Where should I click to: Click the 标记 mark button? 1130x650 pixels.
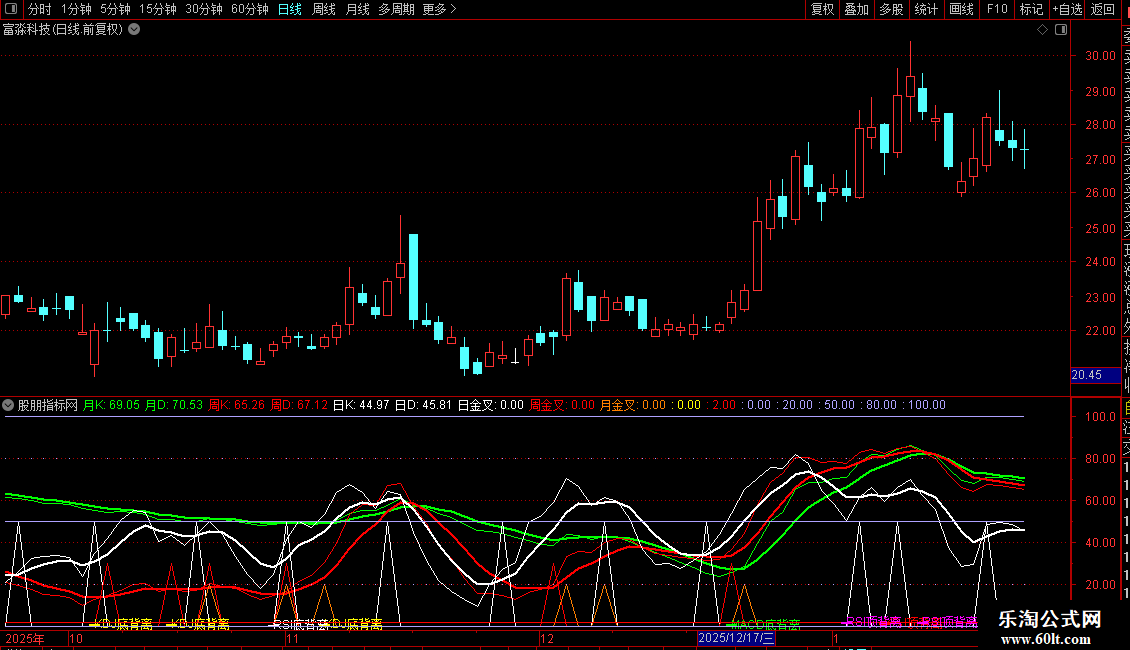click(1031, 9)
